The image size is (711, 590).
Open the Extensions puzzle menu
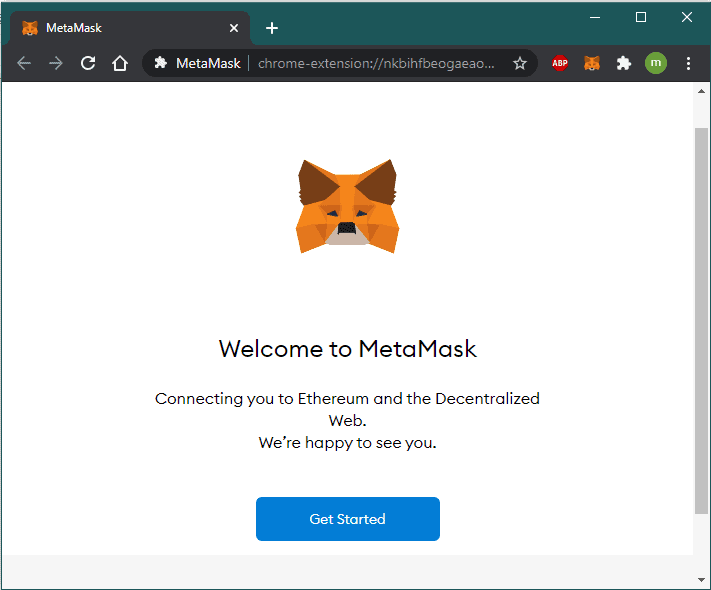click(x=624, y=63)
